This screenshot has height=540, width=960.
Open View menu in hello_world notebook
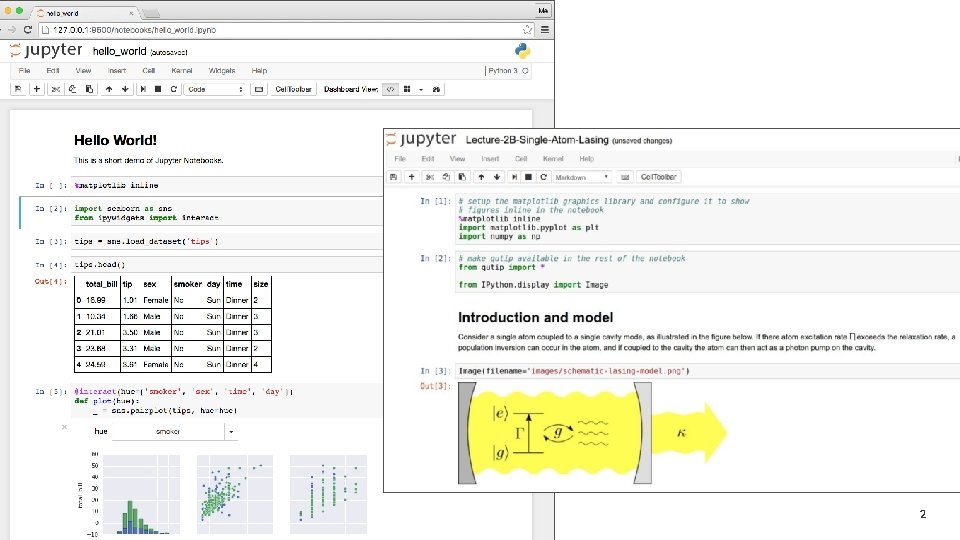pyautogui.click(x=83, y=70)
